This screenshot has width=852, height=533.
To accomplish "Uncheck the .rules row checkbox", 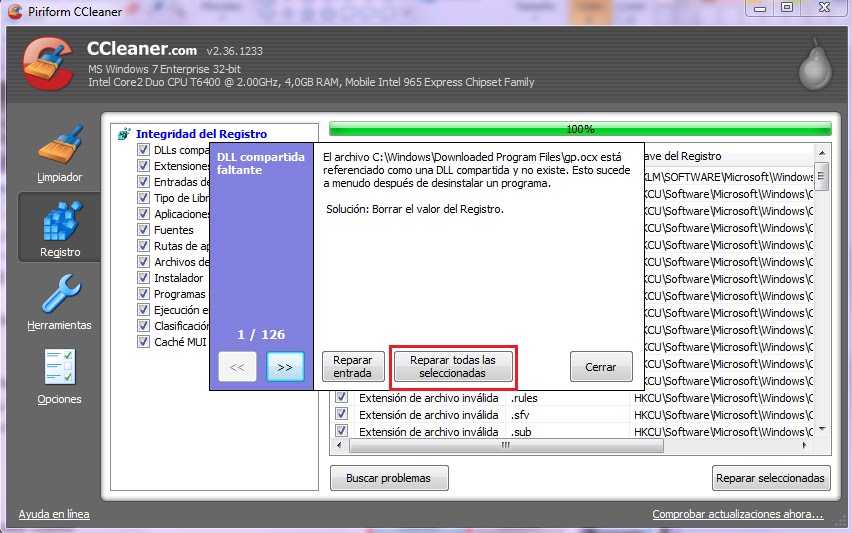I will [341, 397].
